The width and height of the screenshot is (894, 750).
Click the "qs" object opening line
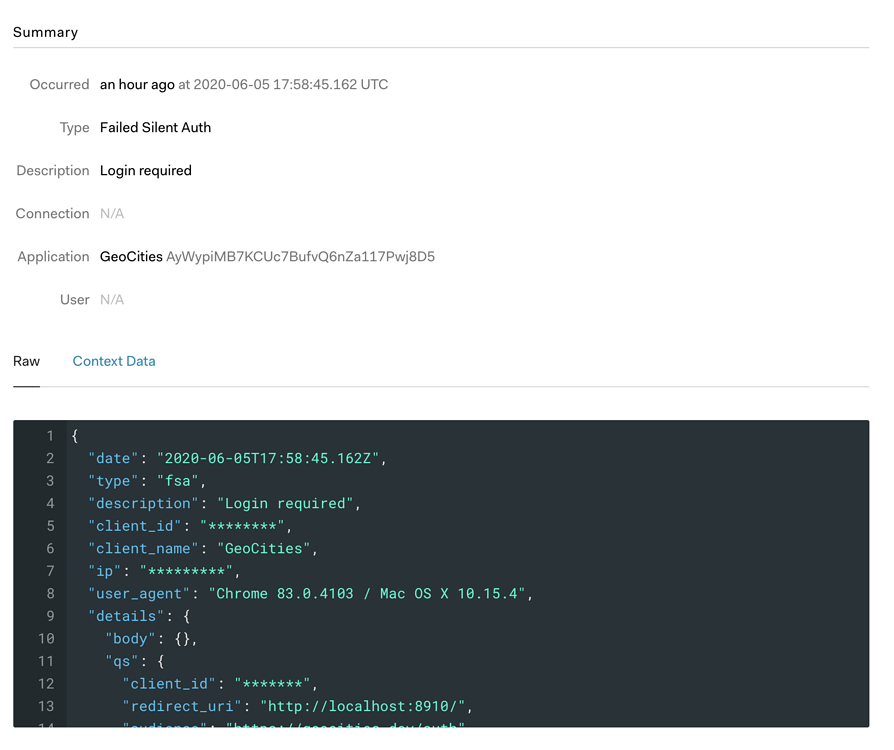[x=135, y=661]
